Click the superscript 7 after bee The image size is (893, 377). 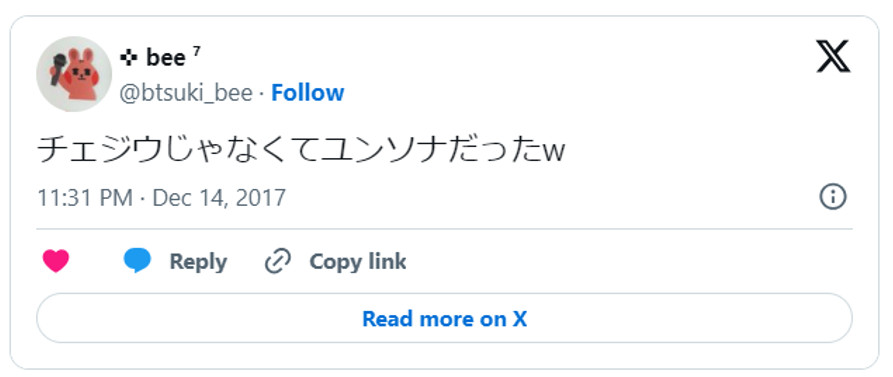coord(196,51)
